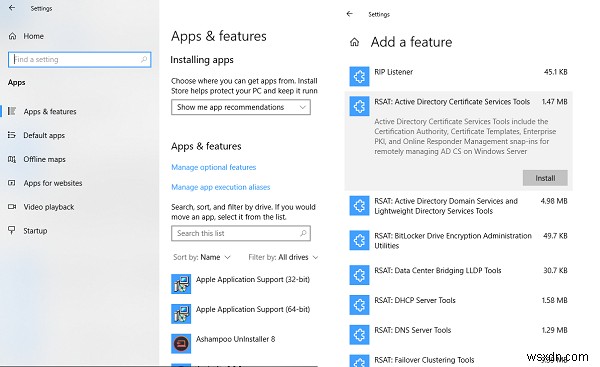Click the Default apps sidebar icon
The image size is (600, 367).
(12, 135)
